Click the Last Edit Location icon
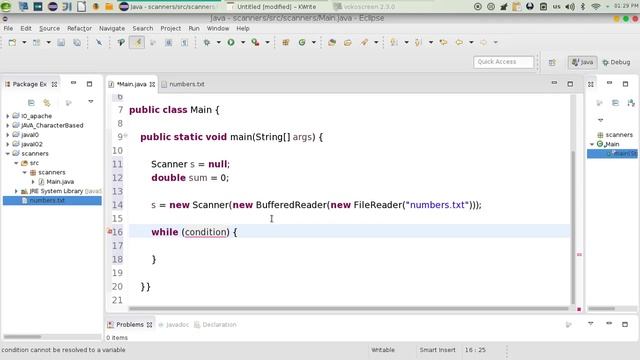Screen dimensions: 640x360 tap(443, 42)
